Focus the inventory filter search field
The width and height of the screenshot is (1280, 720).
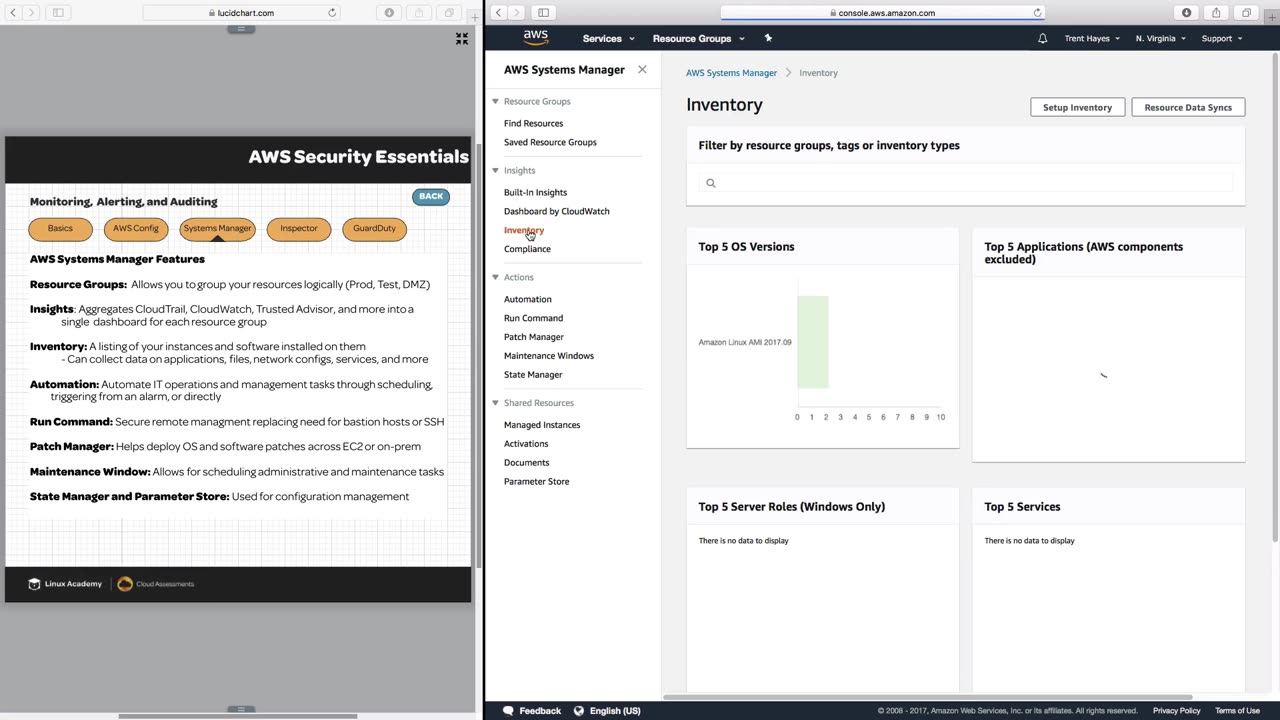coord(965,183)
